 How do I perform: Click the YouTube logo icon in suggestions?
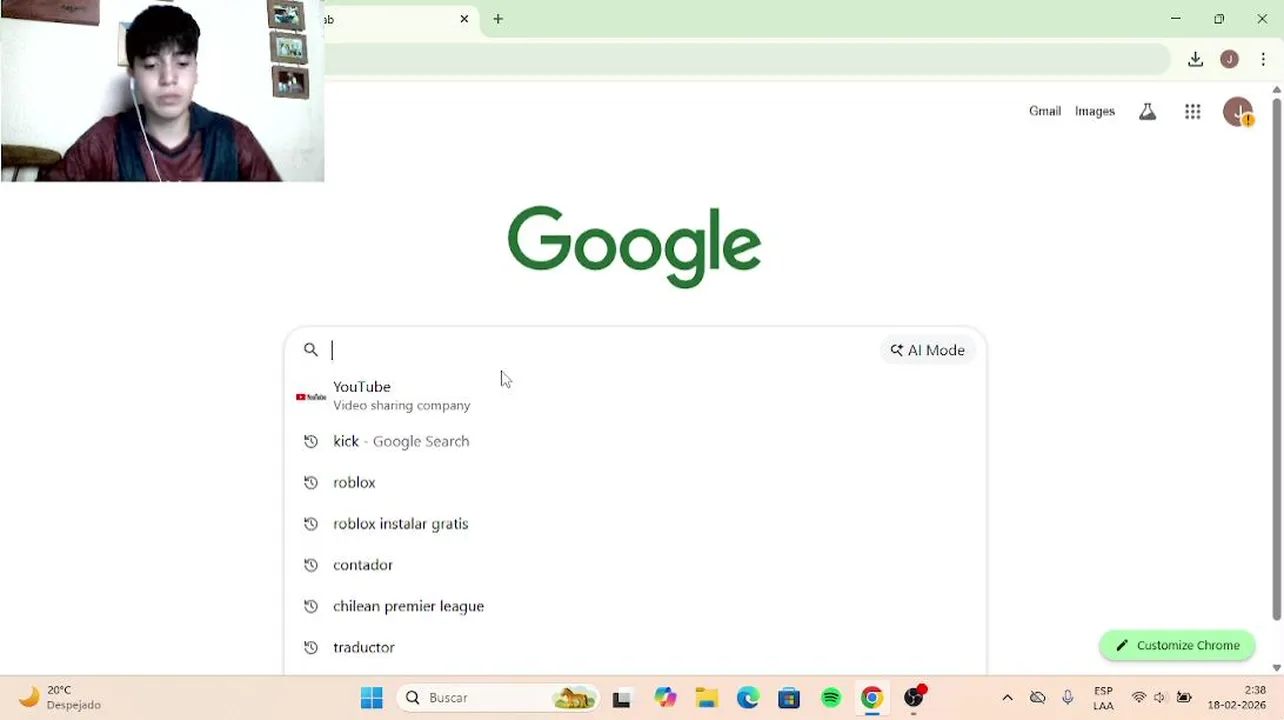point(311,397)
